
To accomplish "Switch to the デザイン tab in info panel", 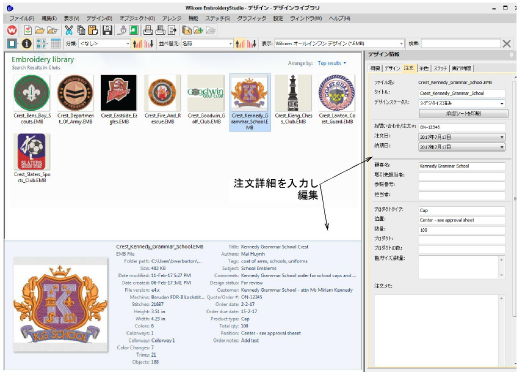I will point(392,68).
